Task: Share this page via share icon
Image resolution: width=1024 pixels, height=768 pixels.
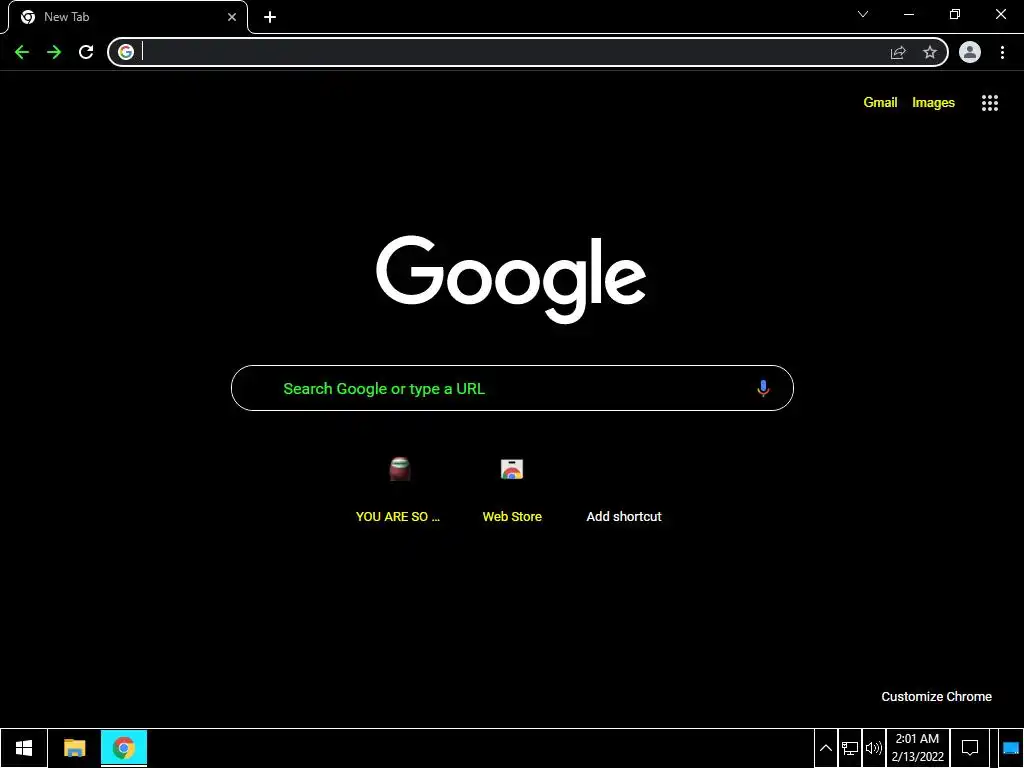Action: pyautogui.click(x=898, y=52)
